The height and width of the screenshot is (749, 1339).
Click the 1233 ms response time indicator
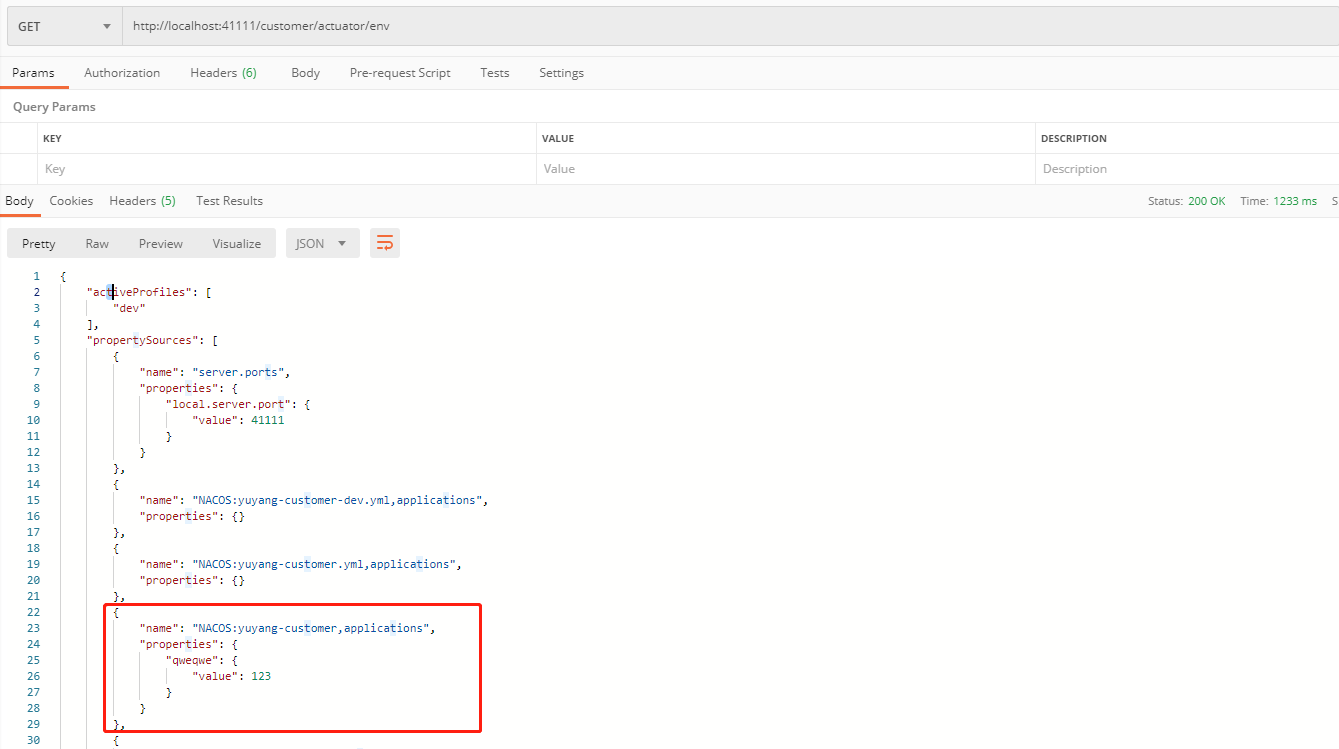tap(1295, 200)
